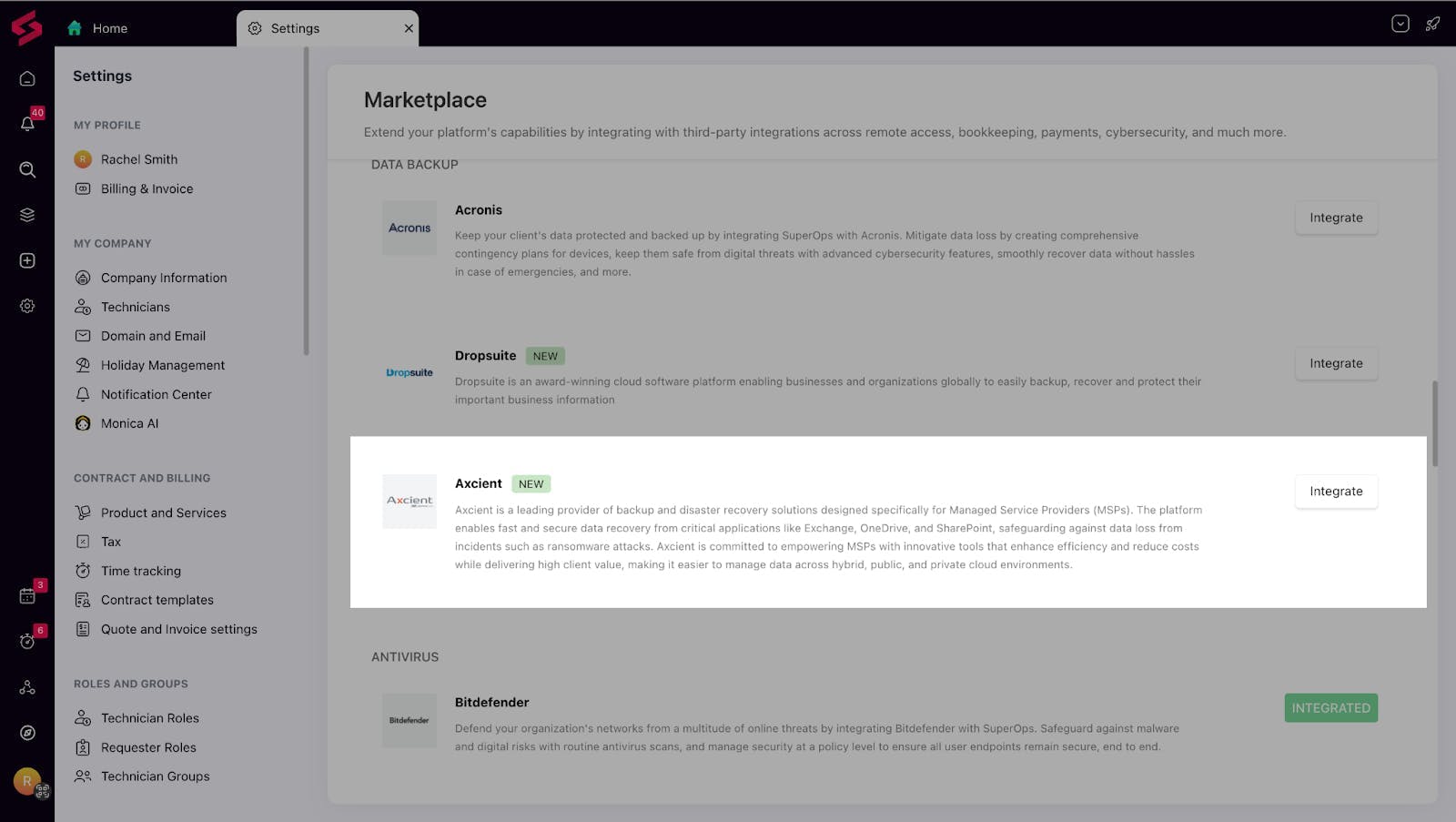The width and height of the screenshot is (1456, 822).
Task: Open the stacked layers icon in left rail
Action: tap(27, 215)
